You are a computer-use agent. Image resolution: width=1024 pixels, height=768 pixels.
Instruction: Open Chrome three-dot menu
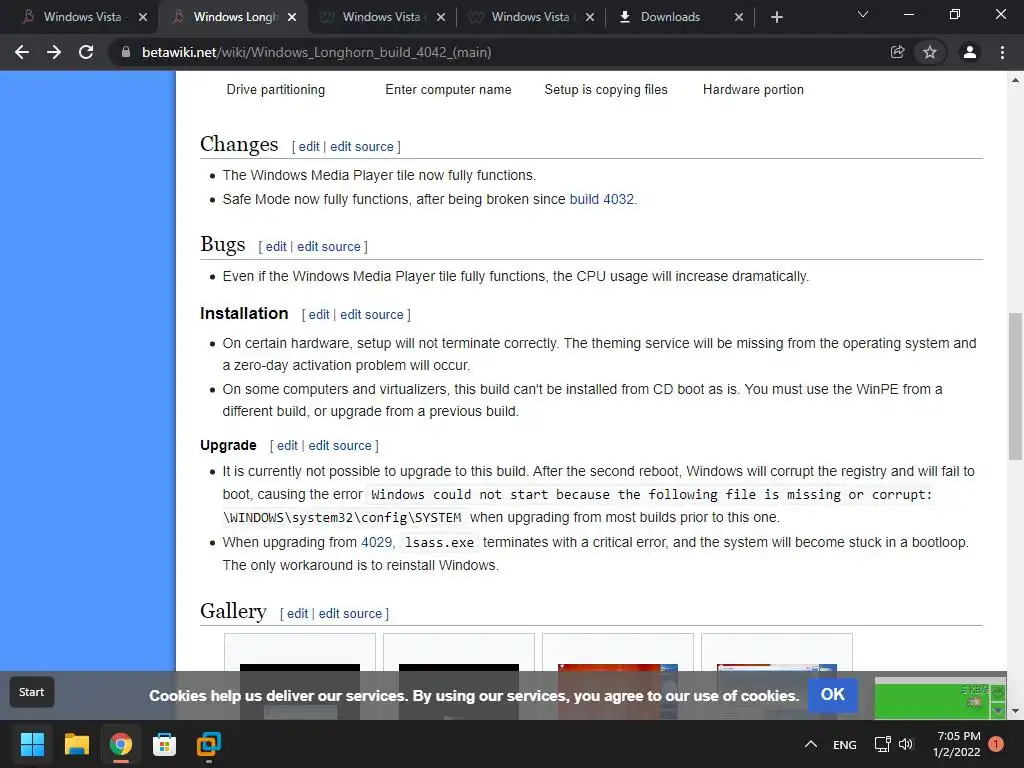pos(1002,52)
